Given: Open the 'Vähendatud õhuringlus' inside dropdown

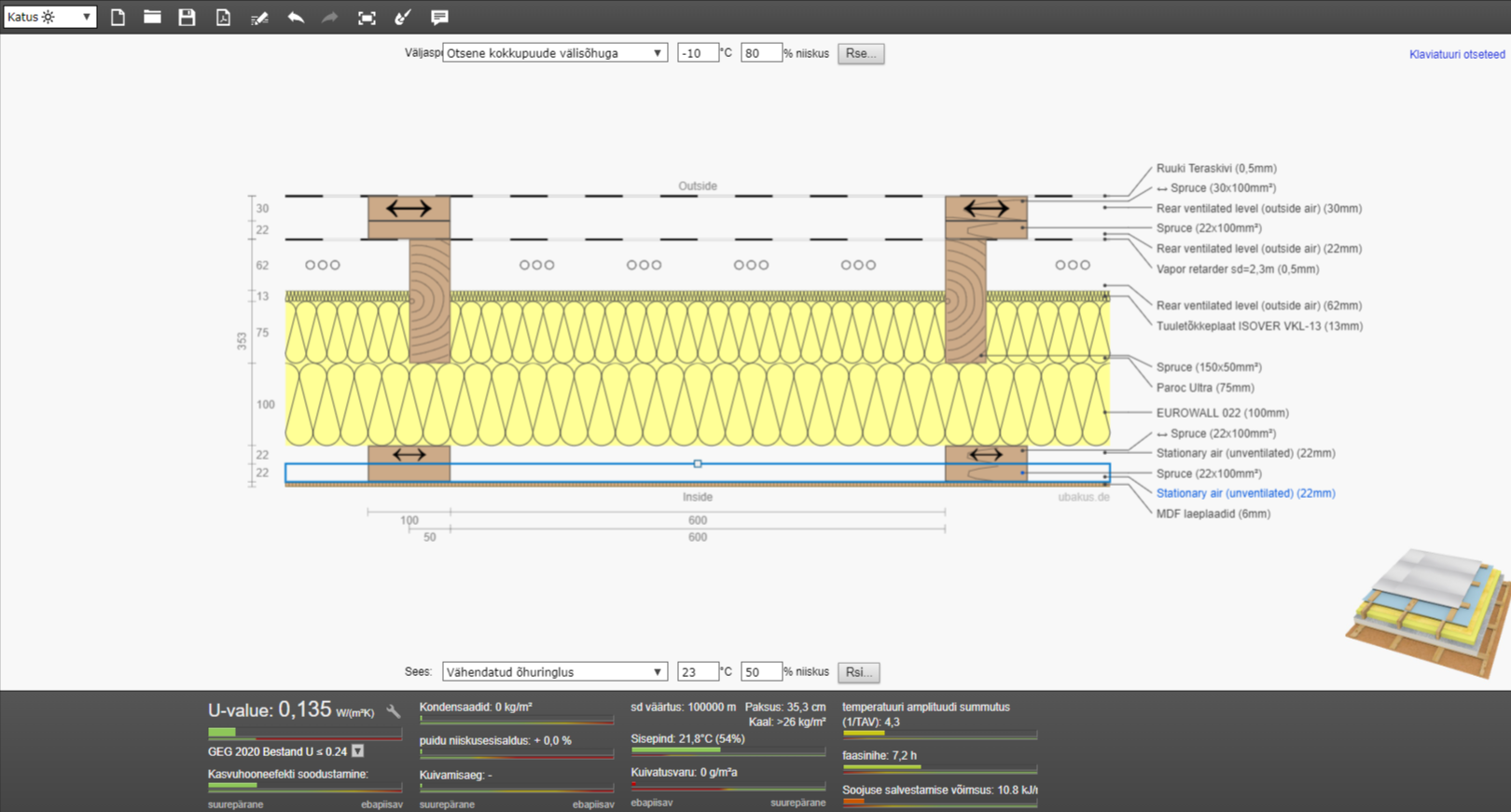Looking at the screenshot, I should [x=555, y=672].
